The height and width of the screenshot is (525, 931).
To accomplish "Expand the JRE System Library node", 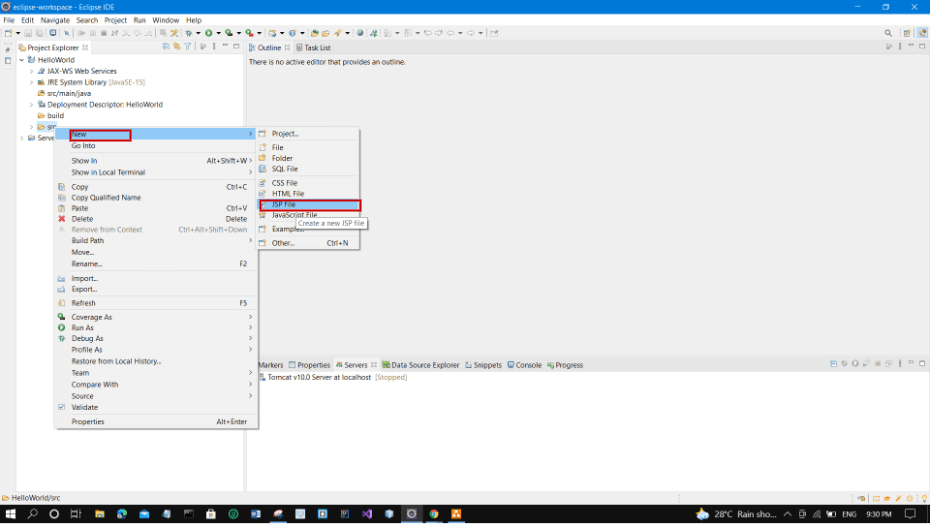I will tap(31, 83).
